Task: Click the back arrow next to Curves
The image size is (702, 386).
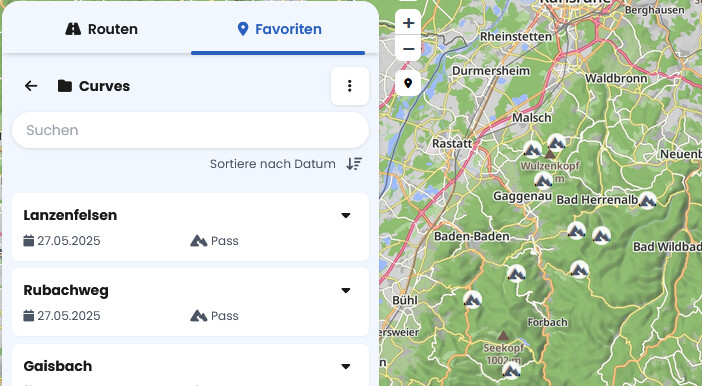Action: coord(31,86)
